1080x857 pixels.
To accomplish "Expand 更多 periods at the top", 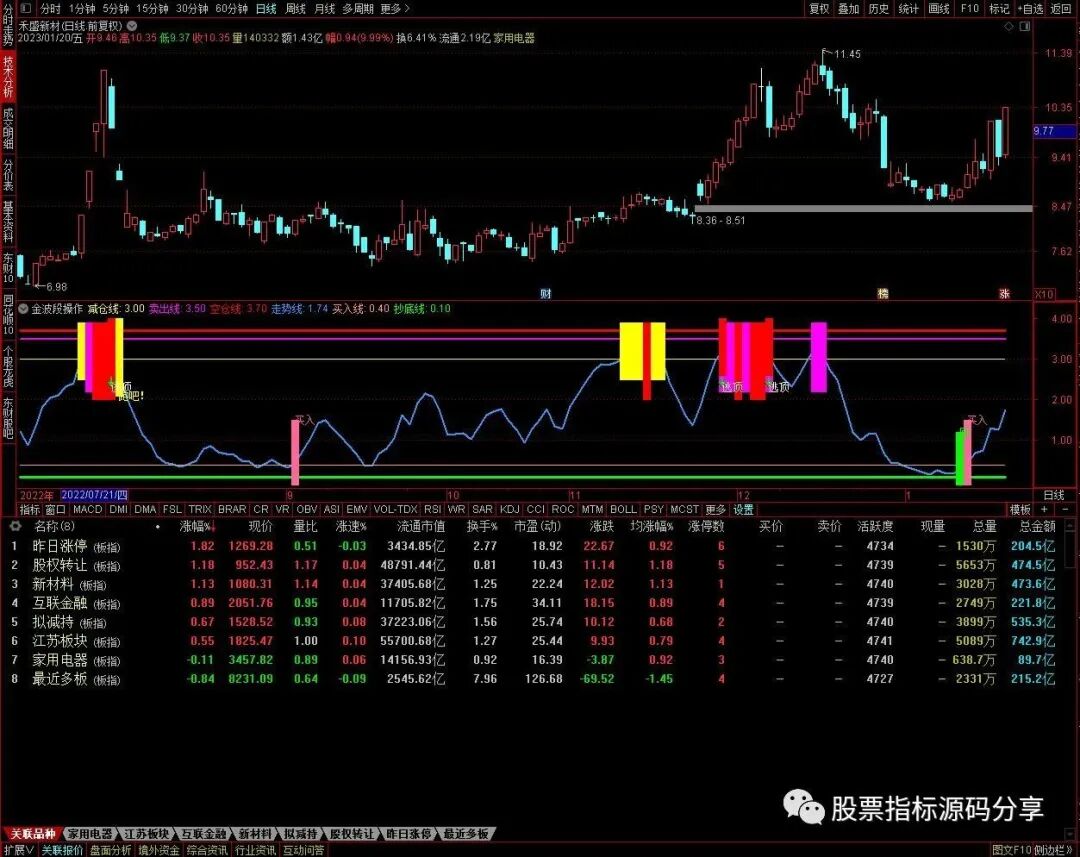I will (394, 8).
